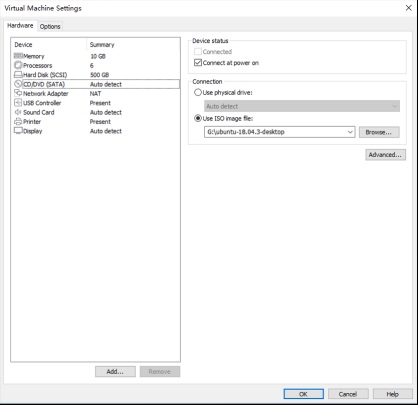The image size is (418, 405).
Task: Click the Summary column header
Action: pos(102,44)
